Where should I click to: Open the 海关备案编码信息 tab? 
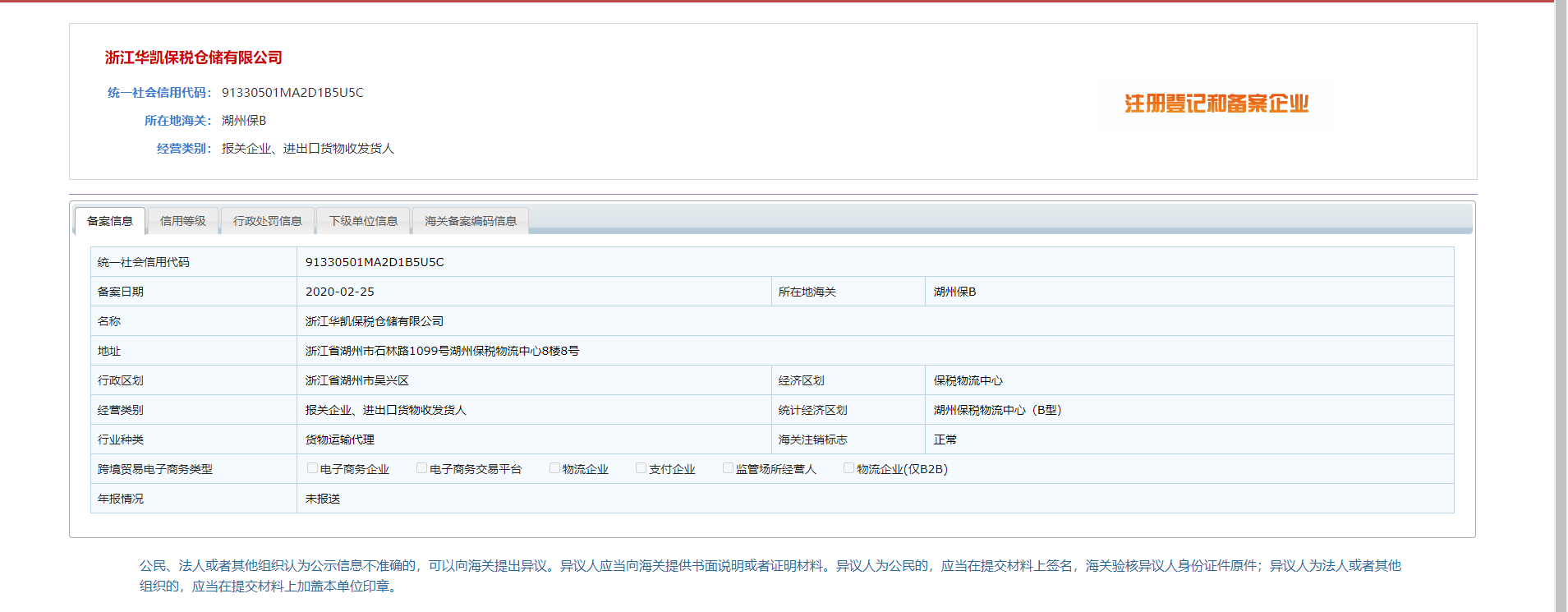coord(471,221)
